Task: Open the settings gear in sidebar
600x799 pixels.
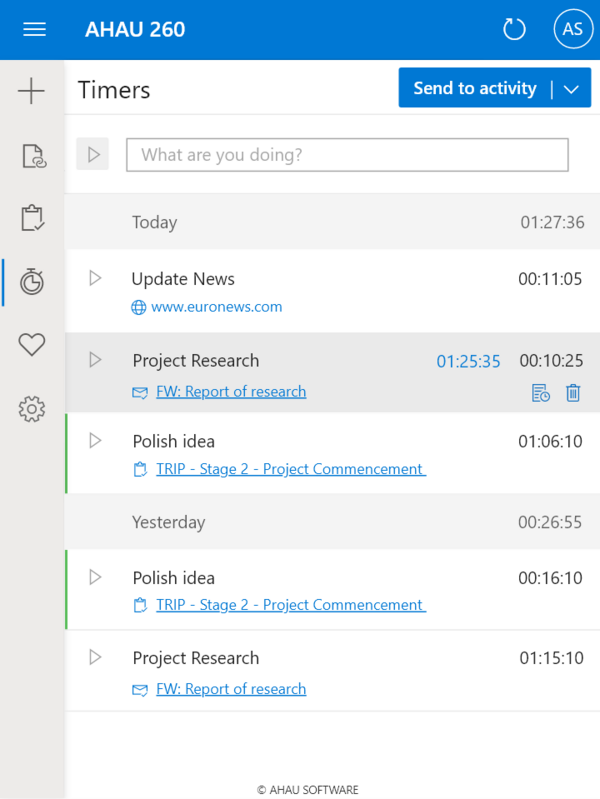Action: pyautogui.click(x=32, y=408)
